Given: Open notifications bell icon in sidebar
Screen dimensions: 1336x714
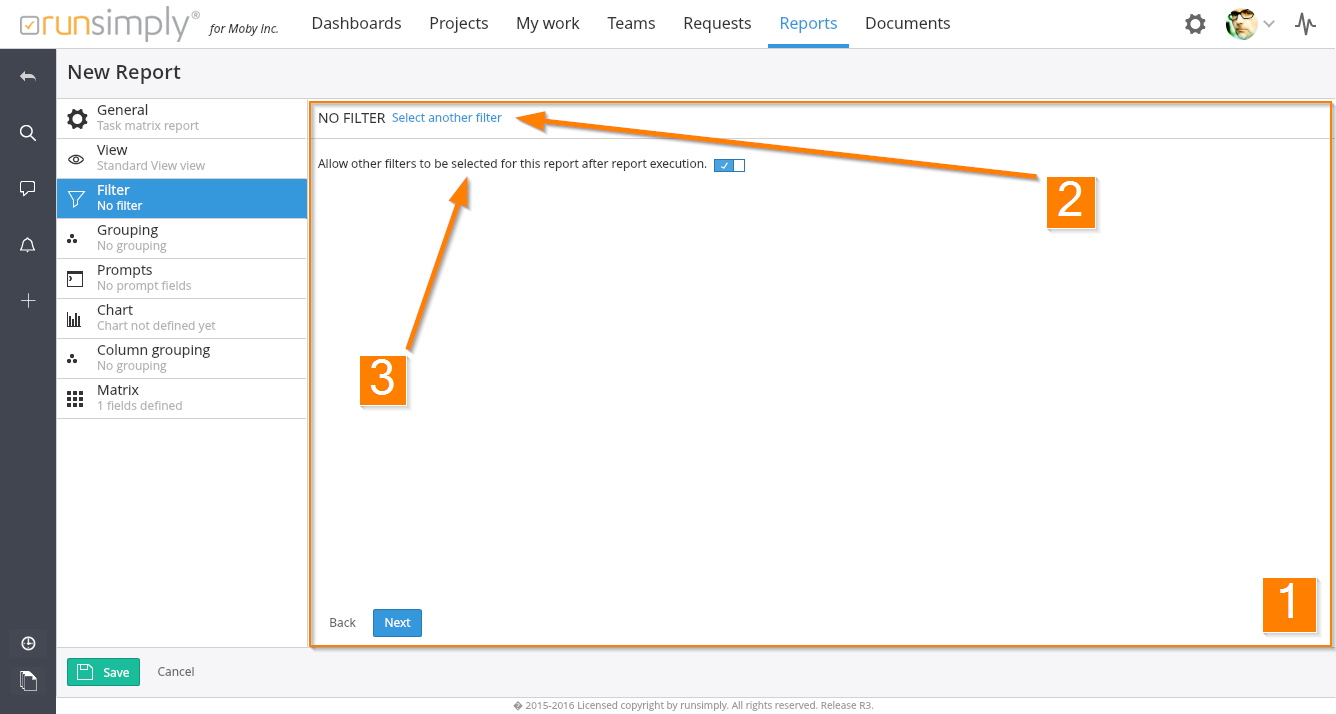Looking at the screenshot, I should [x=28, y=245].
